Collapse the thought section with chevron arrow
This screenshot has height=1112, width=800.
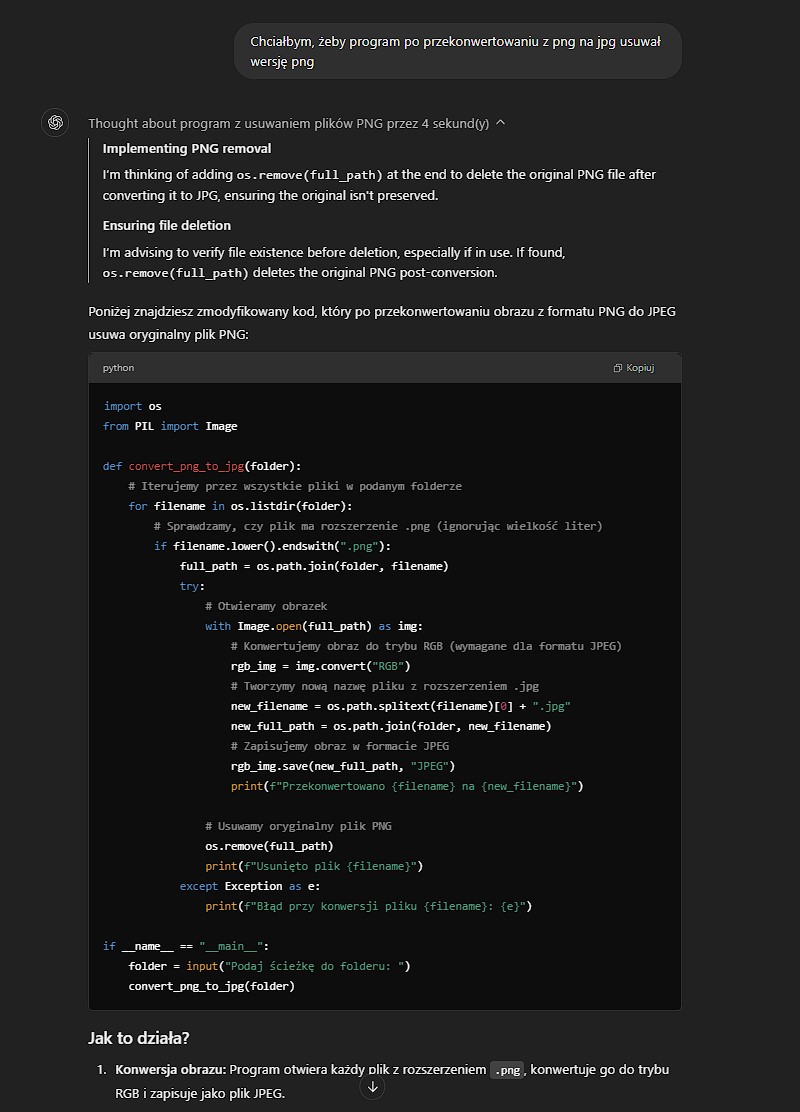click(501, 123)
